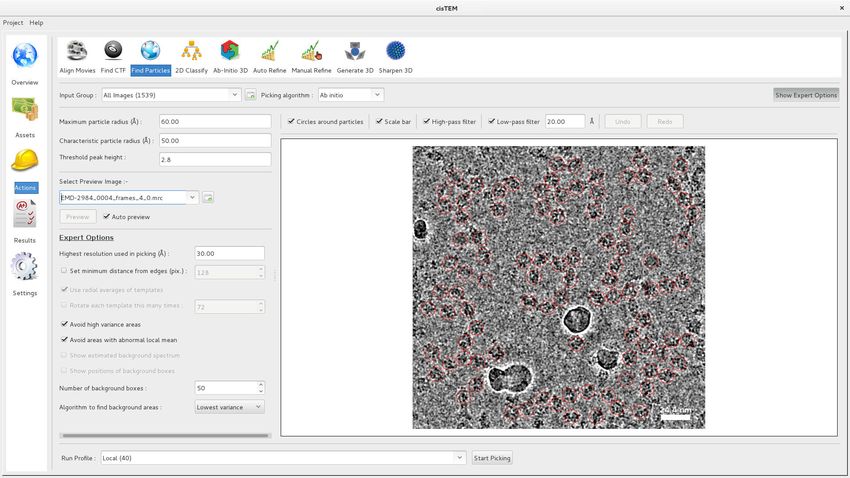850x478 pixels.
Task: Click the Characteristic particle radius field
Action: (215, 140)
